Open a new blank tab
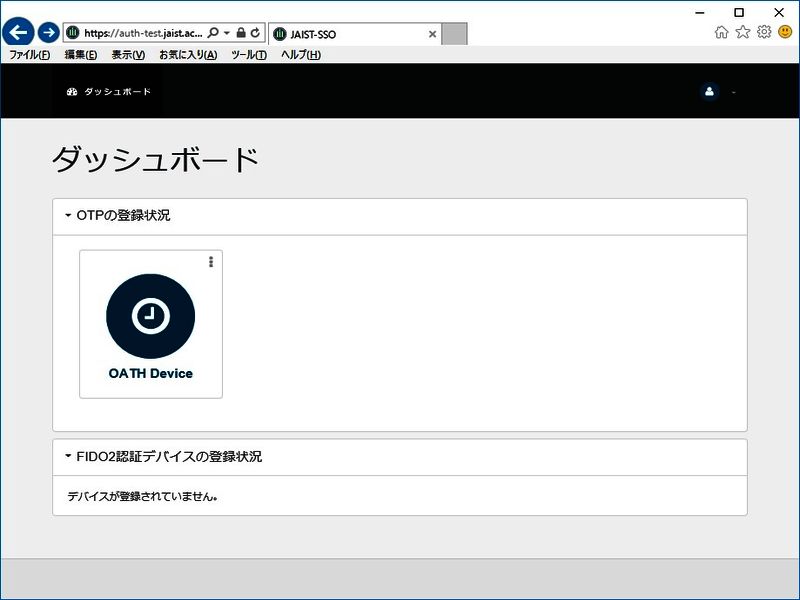800x600 pixels. pyautogui.click(x=454, y=34)
